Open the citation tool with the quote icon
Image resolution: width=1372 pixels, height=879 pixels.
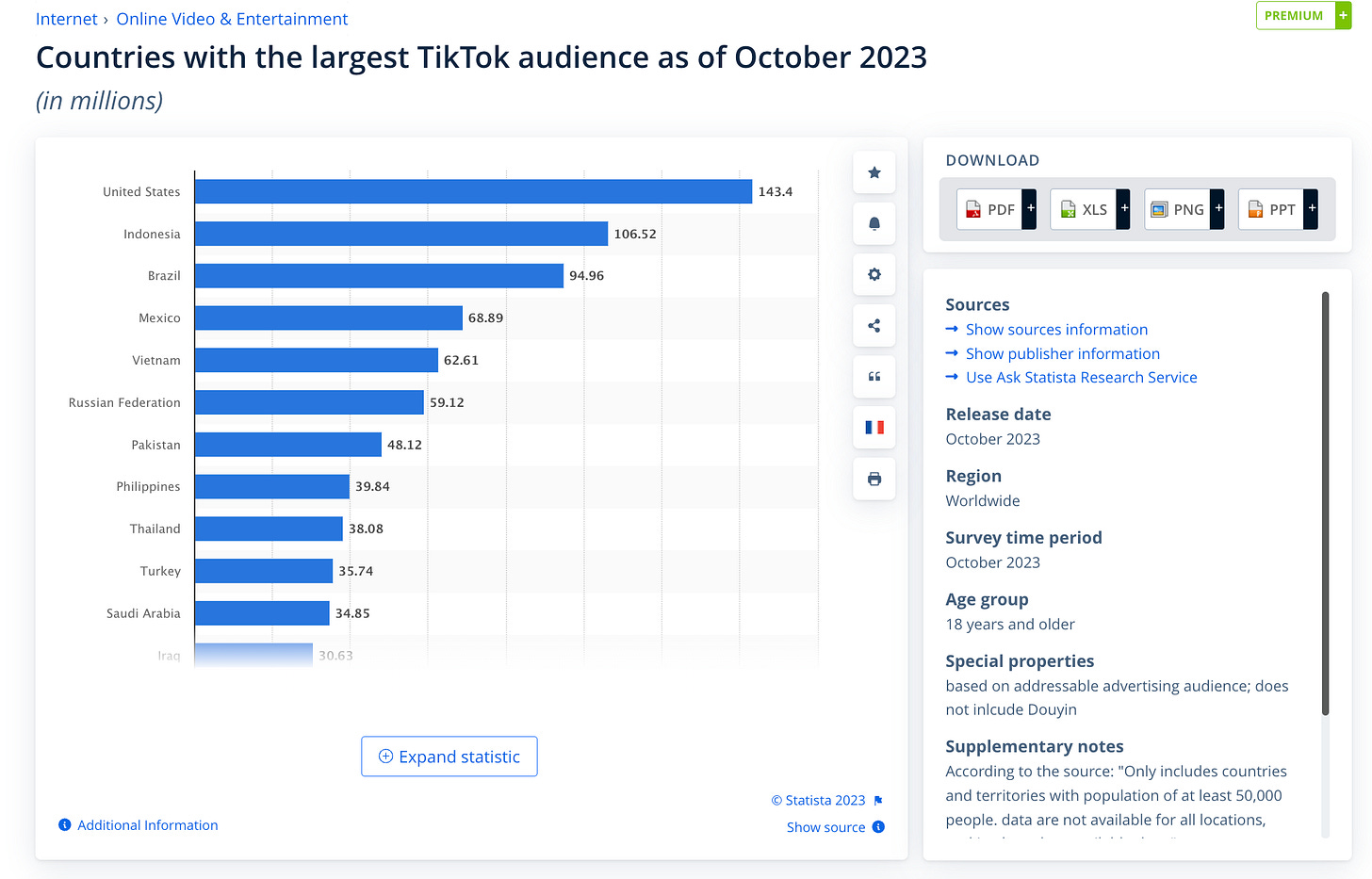(x=874, y=376)
